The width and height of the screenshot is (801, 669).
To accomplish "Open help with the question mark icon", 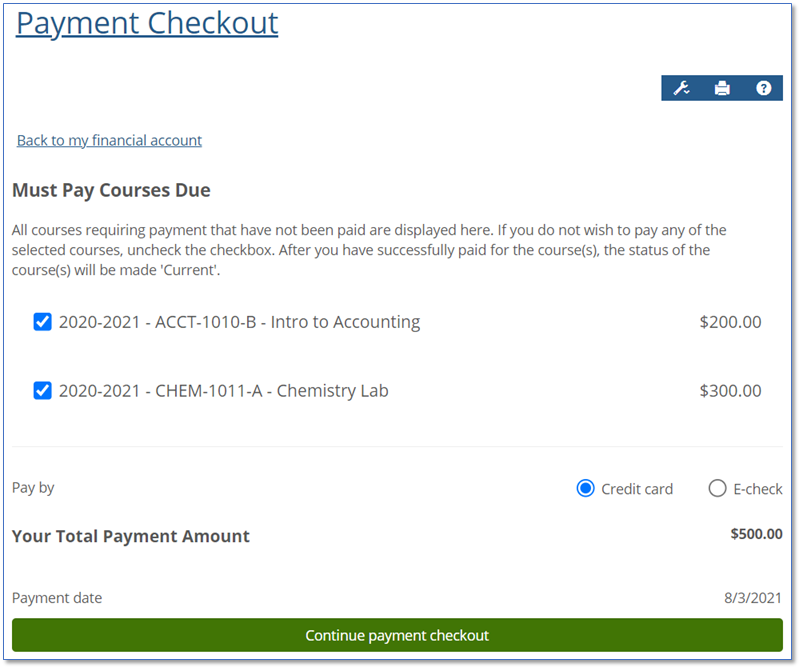I will point(763,88).
